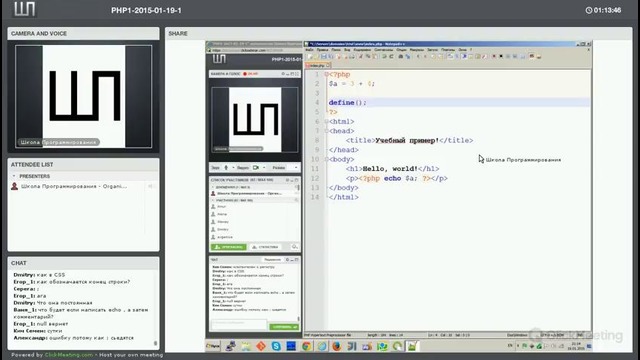This screenshot has height=360, width=640.
Task: Click New file icon in Notepad++ toolbar
Action: [310, 56]
